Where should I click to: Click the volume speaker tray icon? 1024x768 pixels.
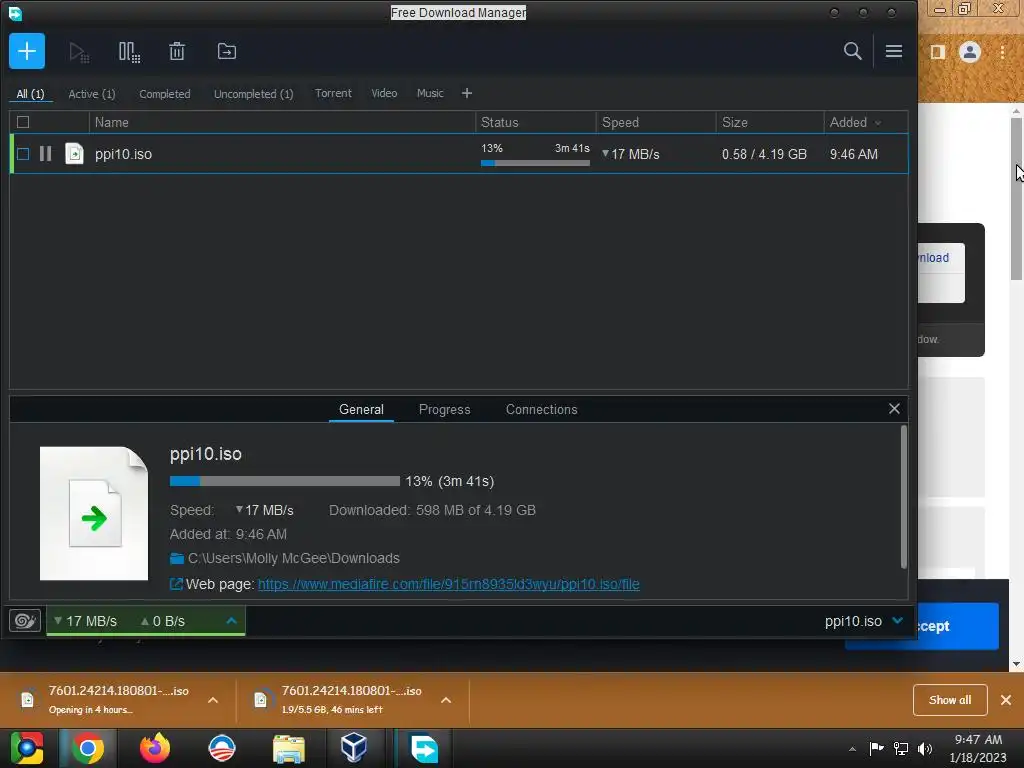point(925,749)
